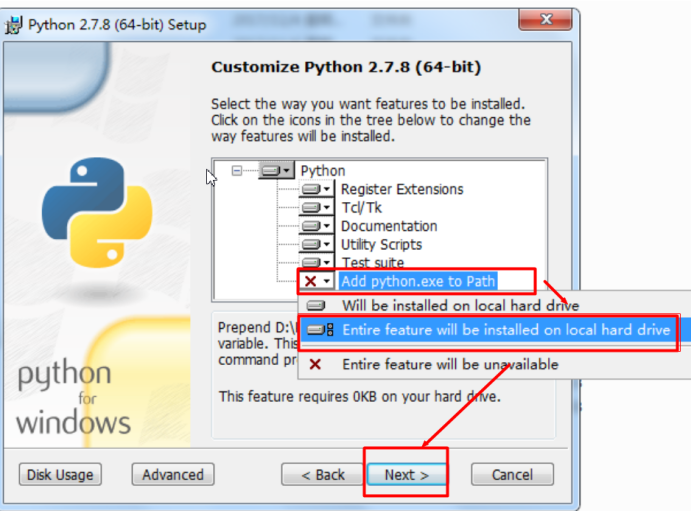Click the Advanced button
The width and height of the screenshot is (692, 511).
click(x=173, y=474)
